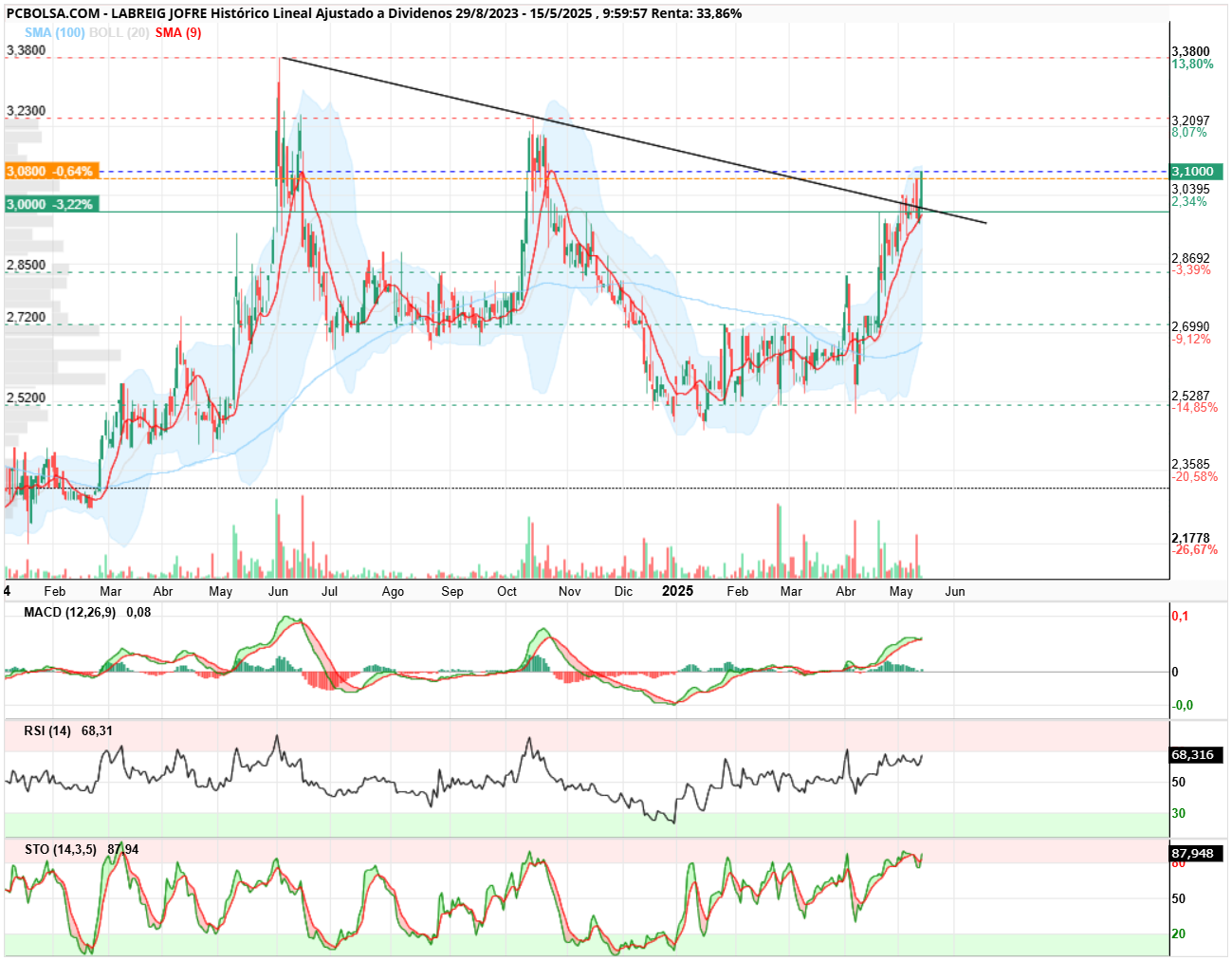Click the orange 3,0800 -0,64% price tag
Image resolution: width=1232 pixels, height=961 pixels.
(51, 172)
